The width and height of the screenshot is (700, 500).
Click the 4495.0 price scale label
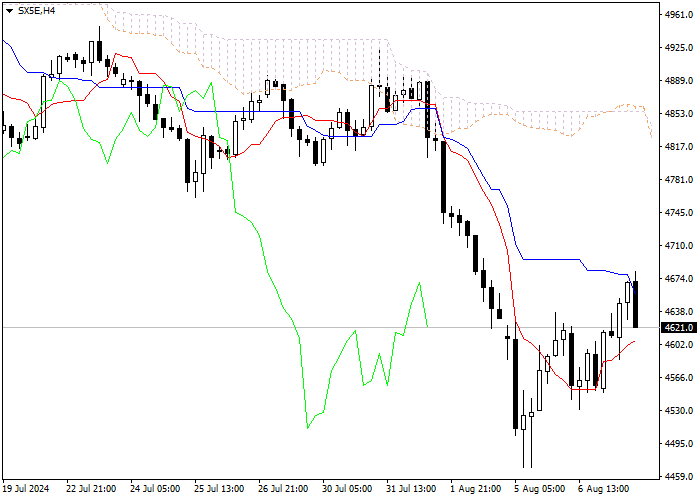[x=679, y=444]
